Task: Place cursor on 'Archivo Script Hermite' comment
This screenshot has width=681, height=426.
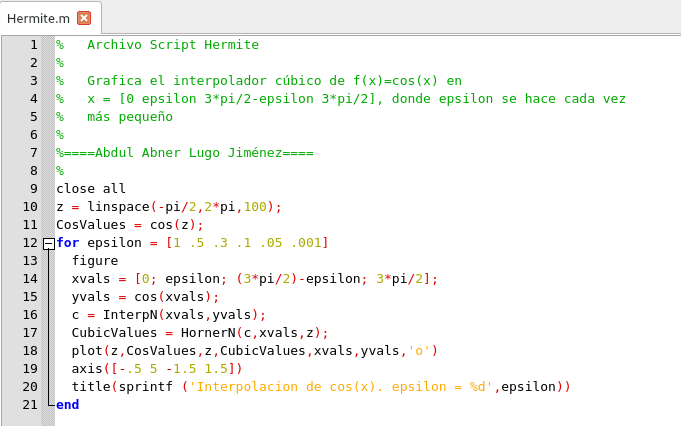Action: coord(173,45)
